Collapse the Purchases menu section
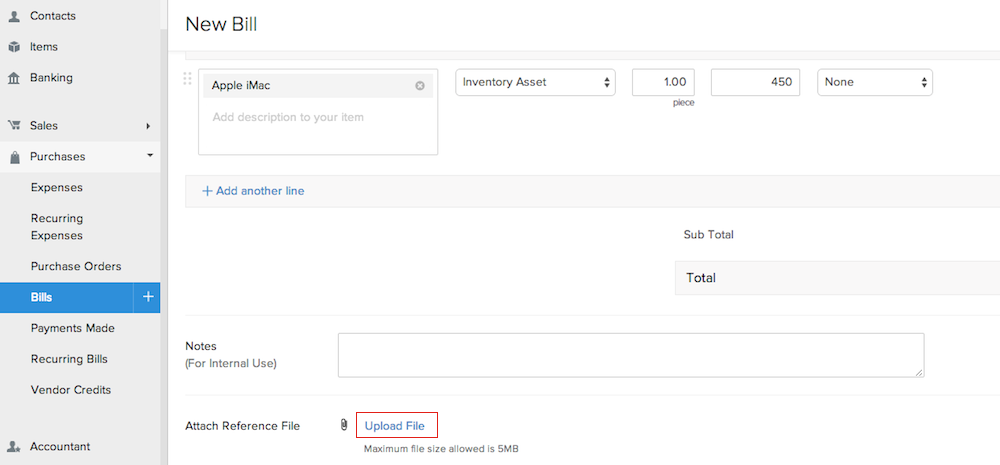The image size is (1000, 465). pos(149,156)
